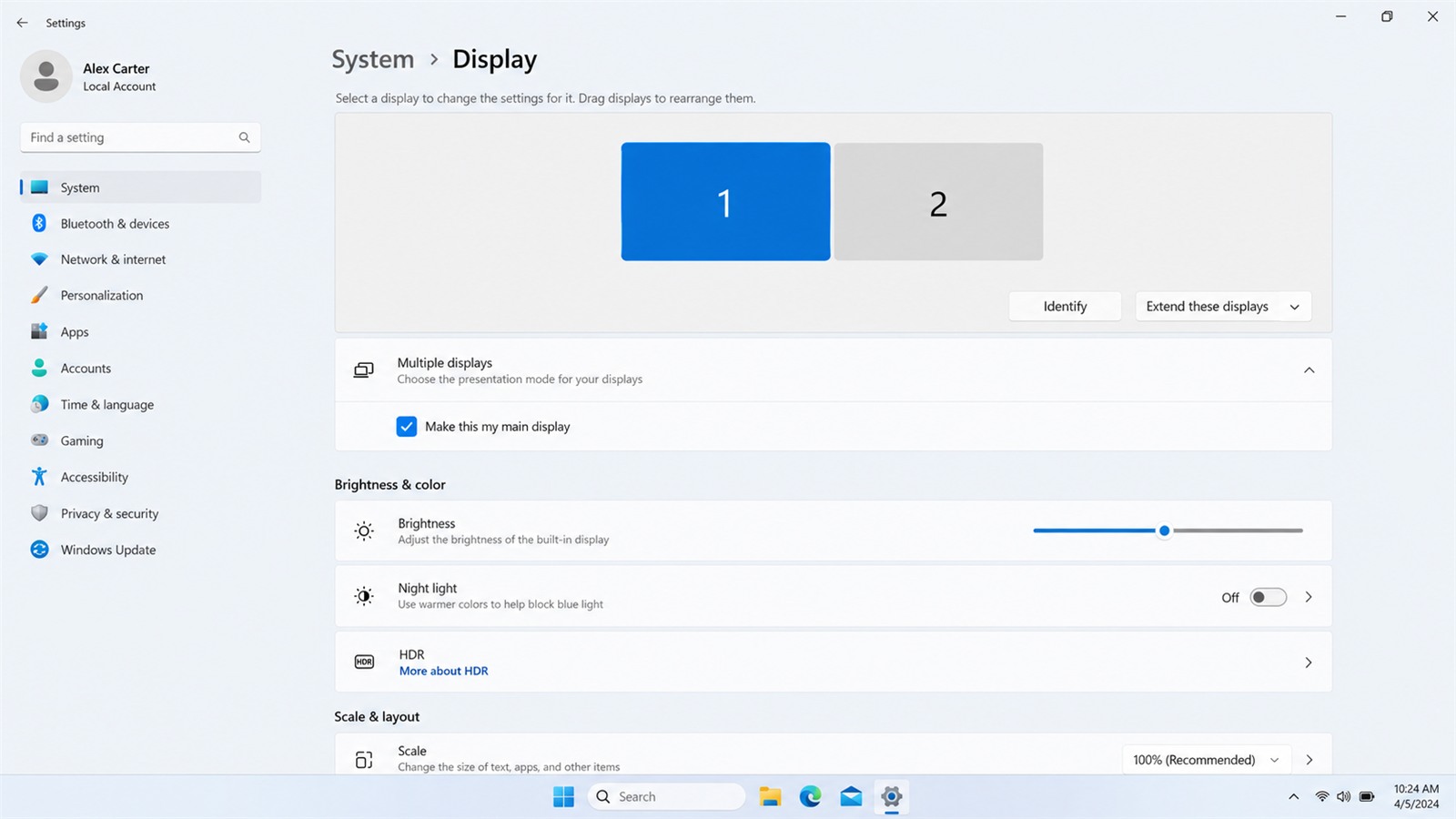Click the Scale icon
Screen dimensions: 1456x819
coord(364,759)
